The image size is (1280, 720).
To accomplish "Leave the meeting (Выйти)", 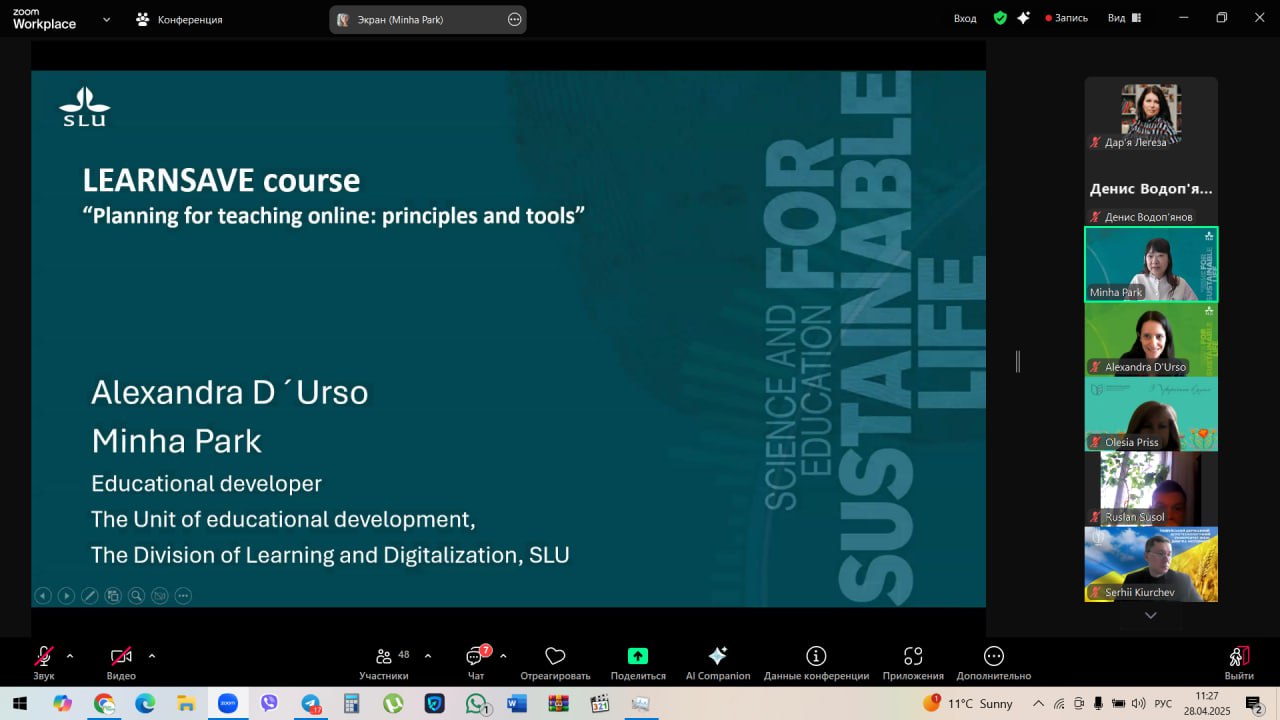I will coord(1239,663).
